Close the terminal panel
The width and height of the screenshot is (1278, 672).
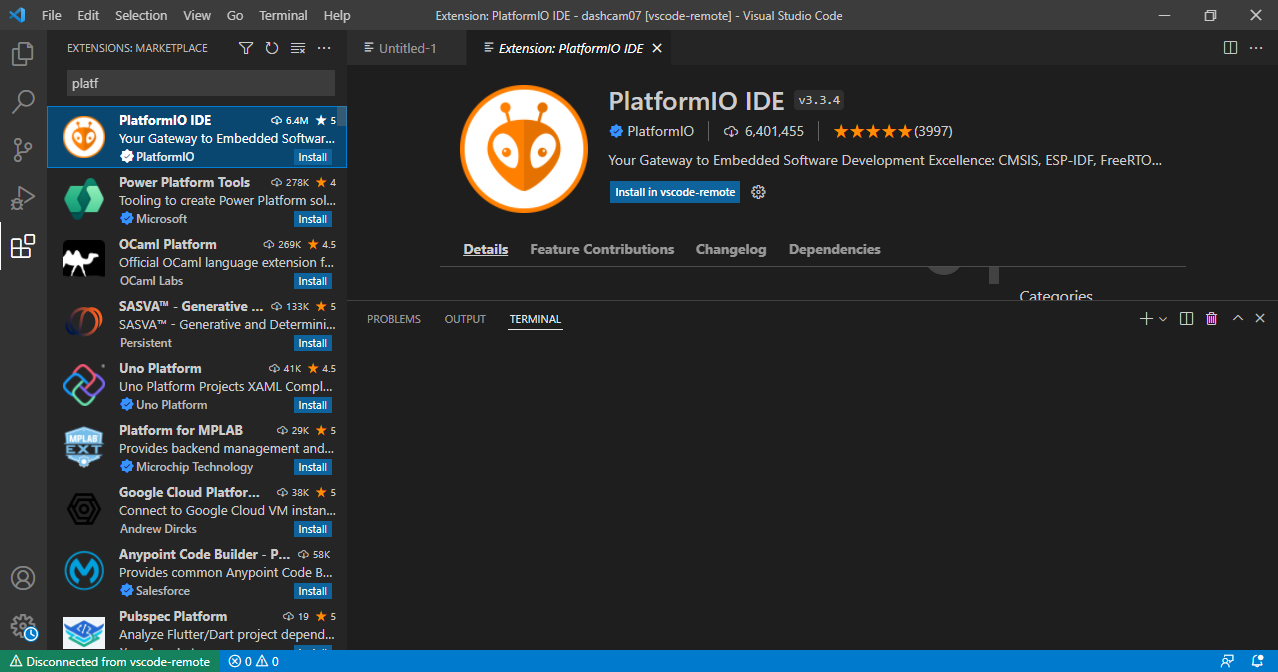(x=1260, y=319)
